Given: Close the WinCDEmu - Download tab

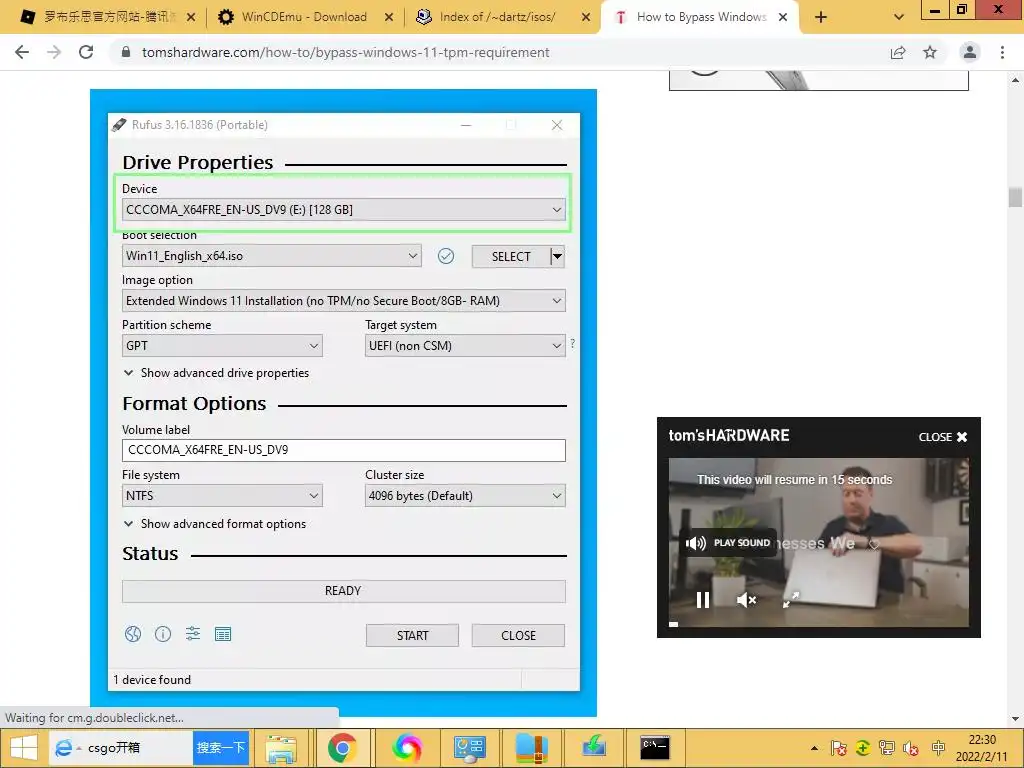Looking at the screenshot, I should click(x=389, y=17).
